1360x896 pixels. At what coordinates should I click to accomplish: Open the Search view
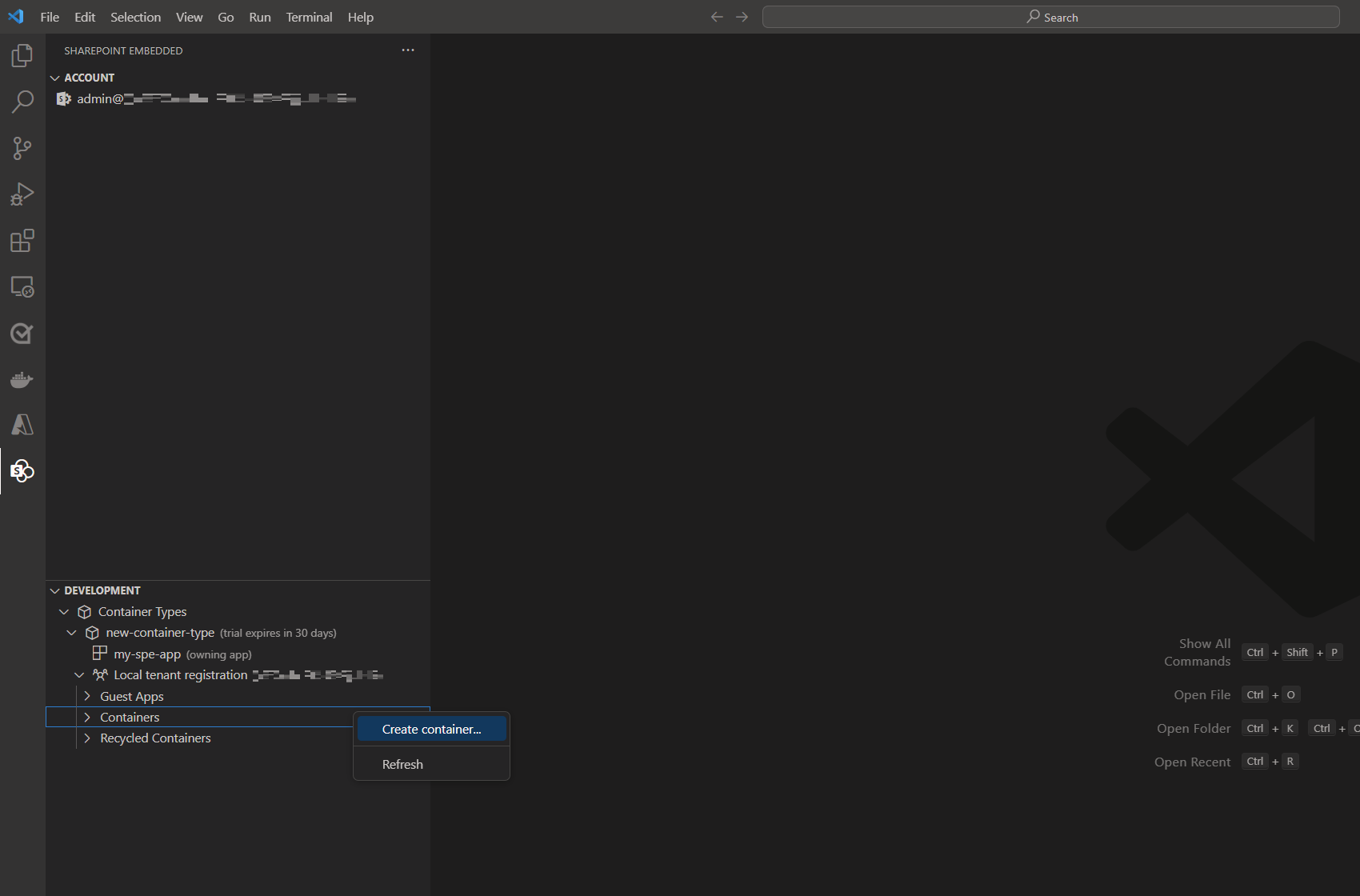pos(22,102)
